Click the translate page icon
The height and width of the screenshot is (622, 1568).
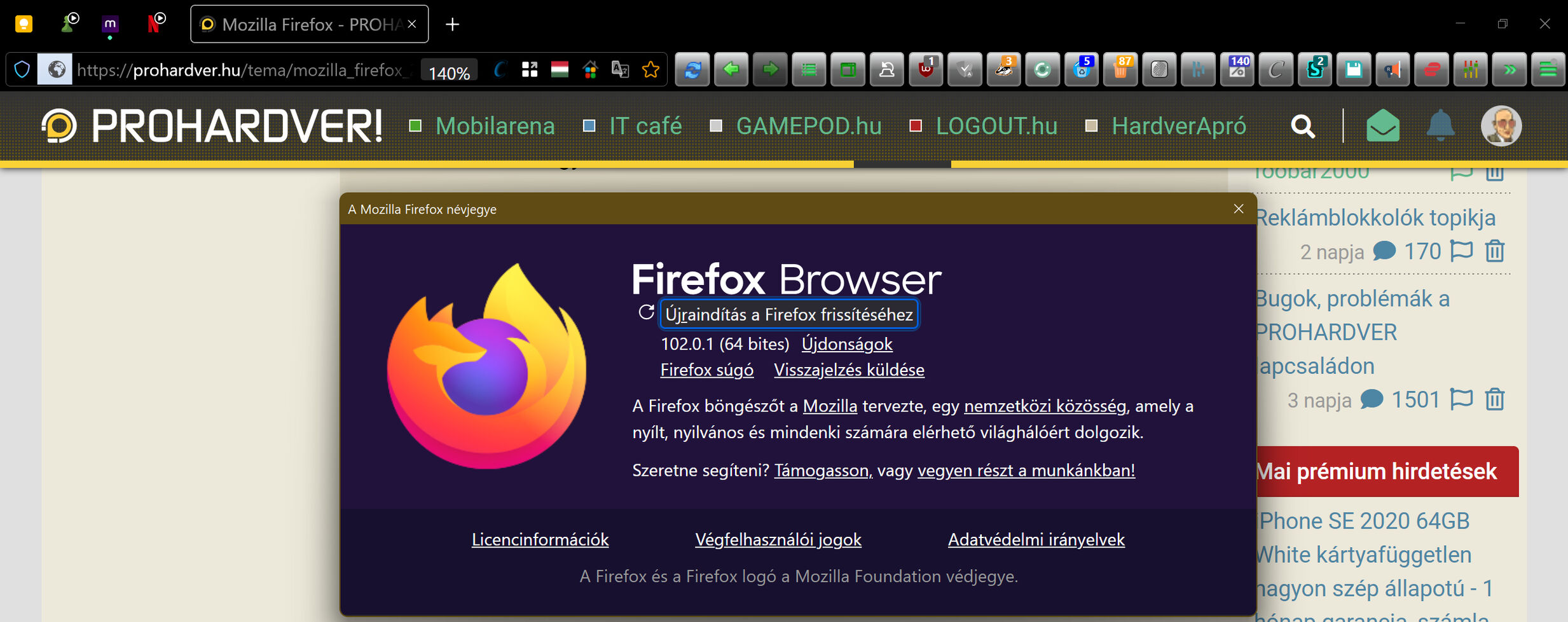(620, 69)
